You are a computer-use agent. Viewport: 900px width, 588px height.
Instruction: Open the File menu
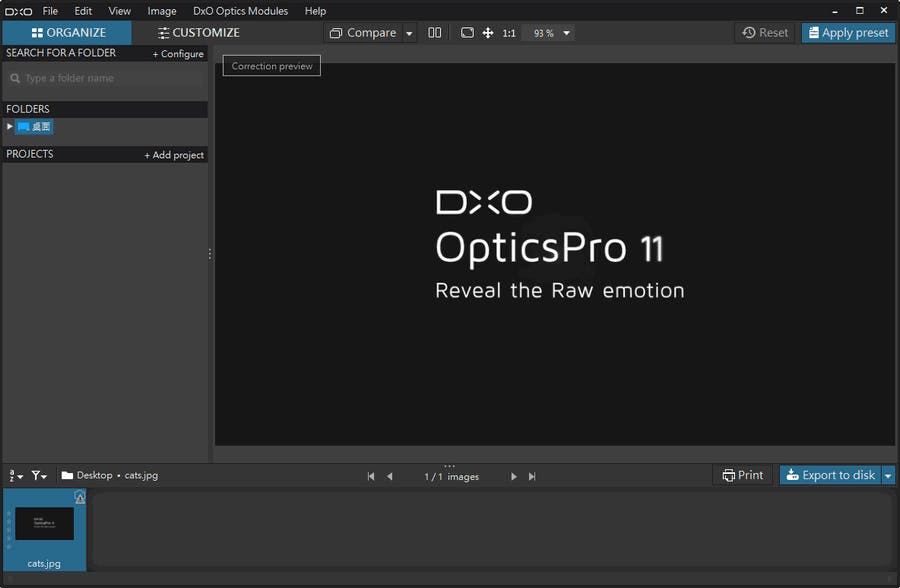click(50, 11)
